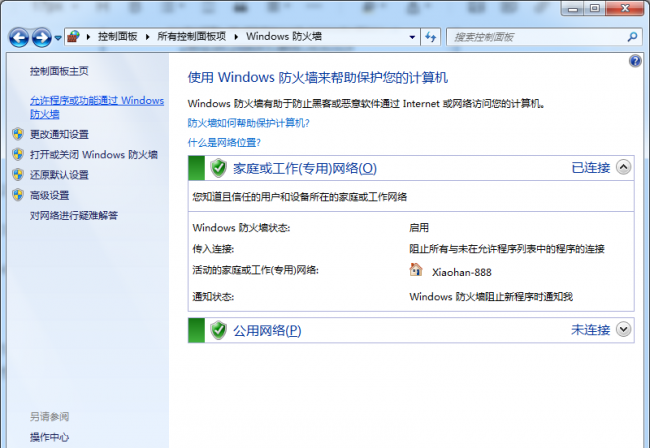Click the shield icon beside 更改通知设置
650x448 pixels.
18,134
